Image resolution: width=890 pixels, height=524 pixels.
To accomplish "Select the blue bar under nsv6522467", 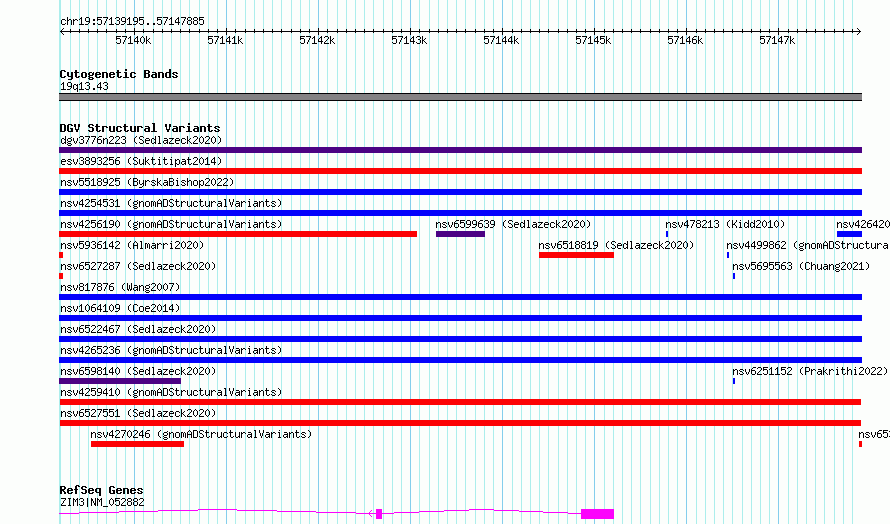I will click(460, 339).
